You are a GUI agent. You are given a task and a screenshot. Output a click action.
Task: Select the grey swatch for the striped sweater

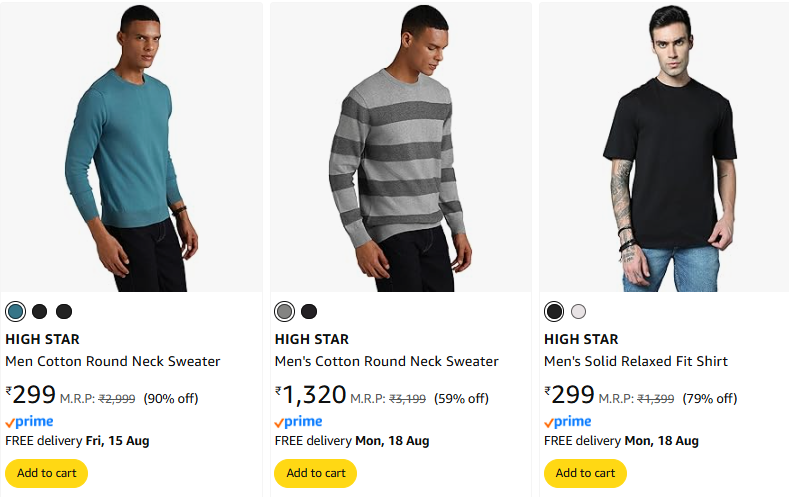285,311
